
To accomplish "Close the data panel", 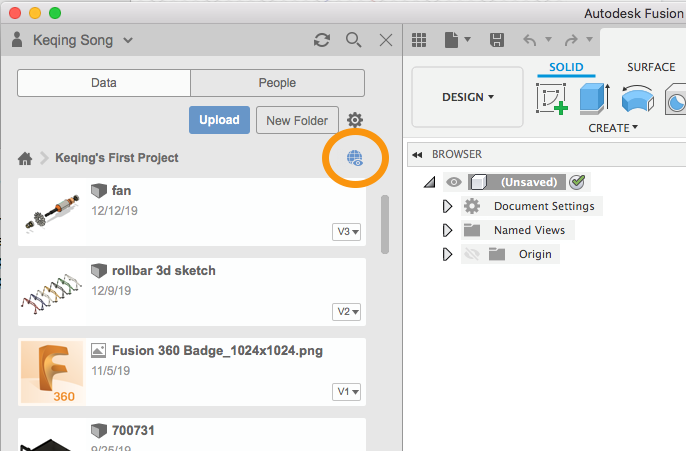I will (385, 40).
